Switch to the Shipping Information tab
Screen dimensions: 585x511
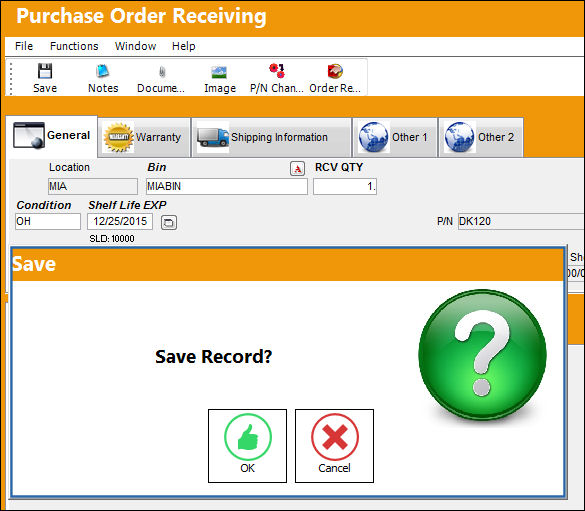coord(271,137)
